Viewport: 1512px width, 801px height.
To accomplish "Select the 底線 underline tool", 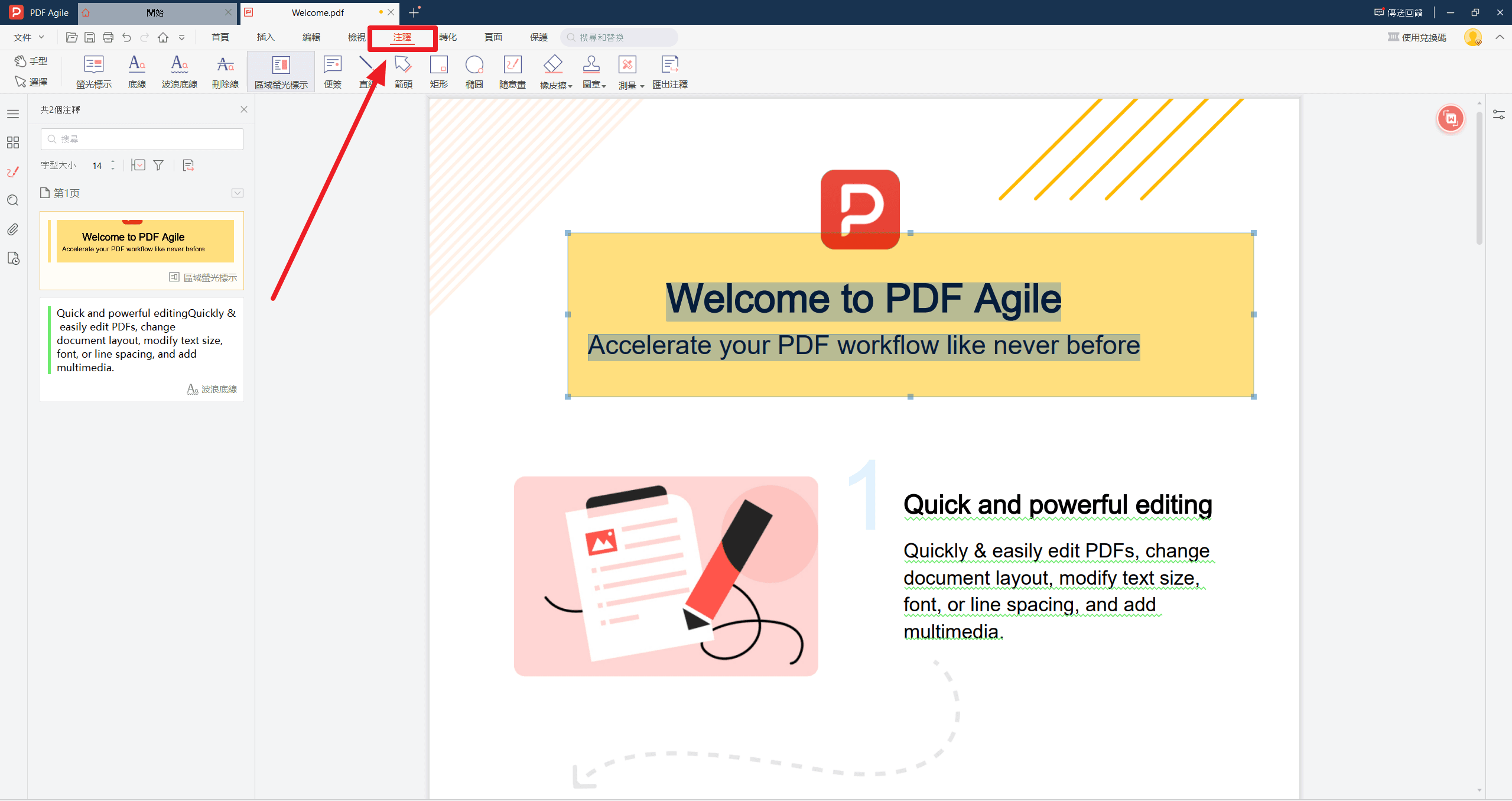I will click(136, 72).
